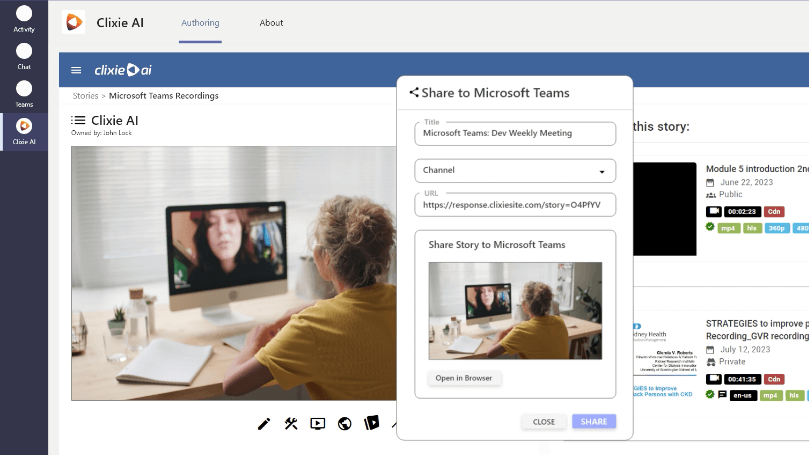This screenshot has height=455, width=809.
Task: Click the calendar icon beside June 22, 2023
Action: tap(710, 183)
